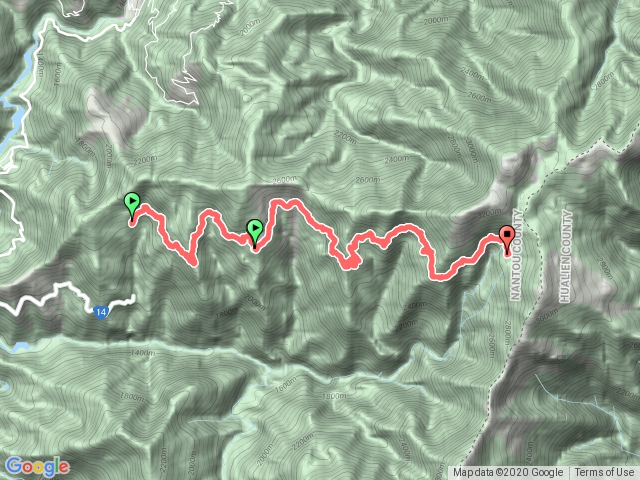Open the Terms of Use link

604,472
